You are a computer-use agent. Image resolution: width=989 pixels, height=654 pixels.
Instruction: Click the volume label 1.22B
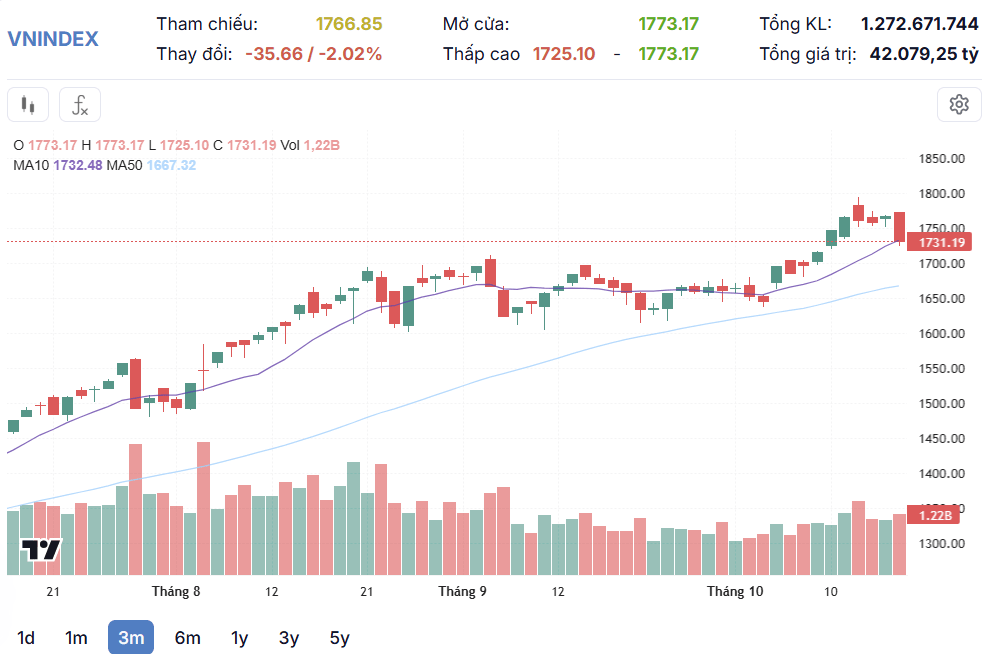(x=933, y=515)
